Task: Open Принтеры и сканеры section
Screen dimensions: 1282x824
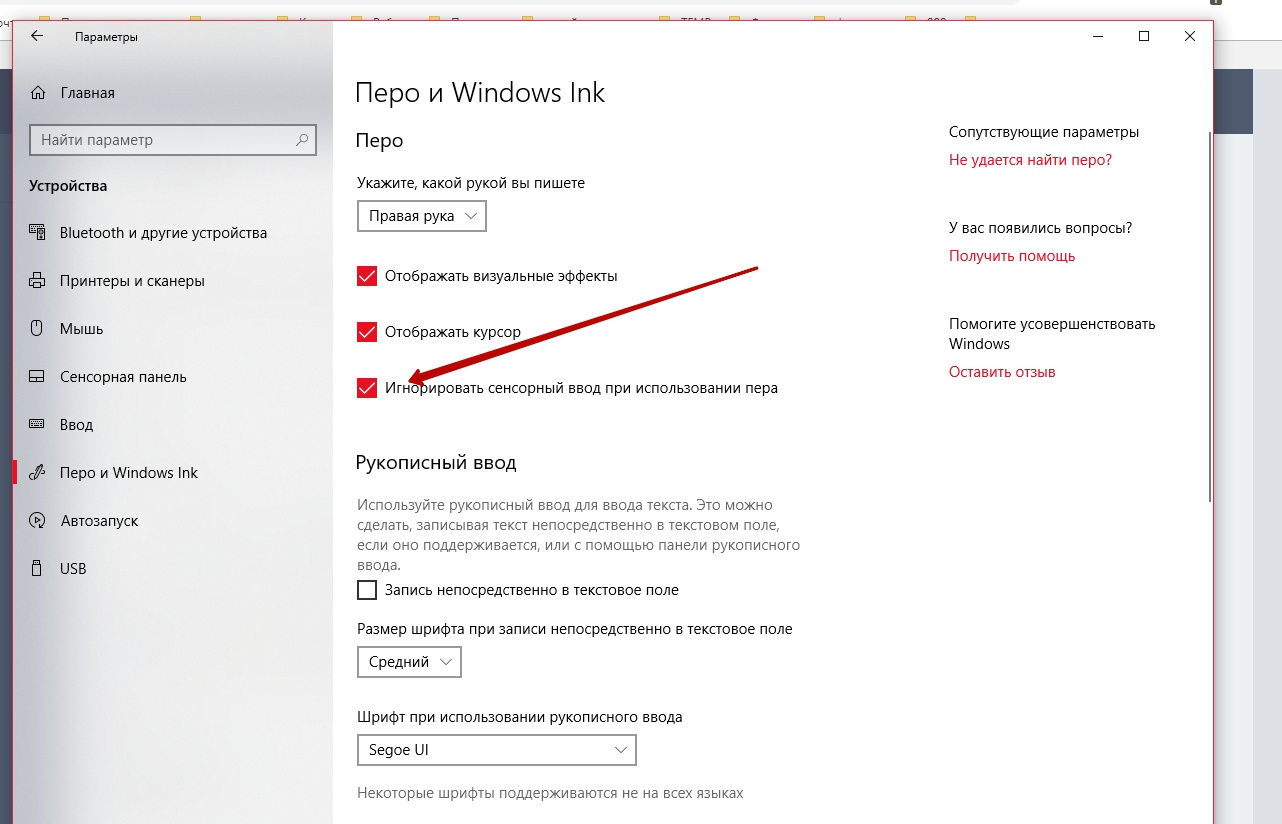Action: [x=132, y=281]
